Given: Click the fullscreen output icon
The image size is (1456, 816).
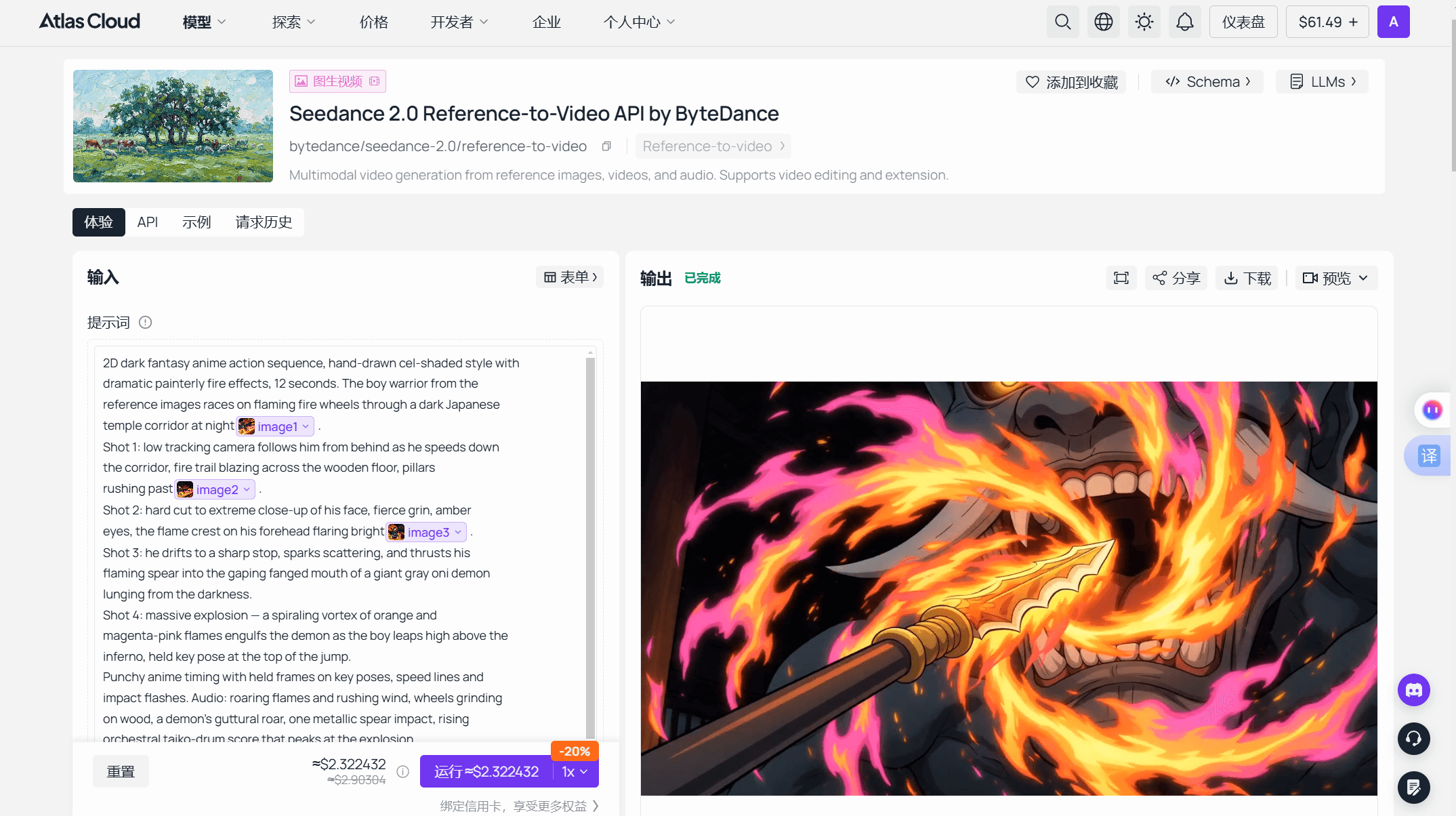Looking at the screenshot, I should [x=1121, y=278].
